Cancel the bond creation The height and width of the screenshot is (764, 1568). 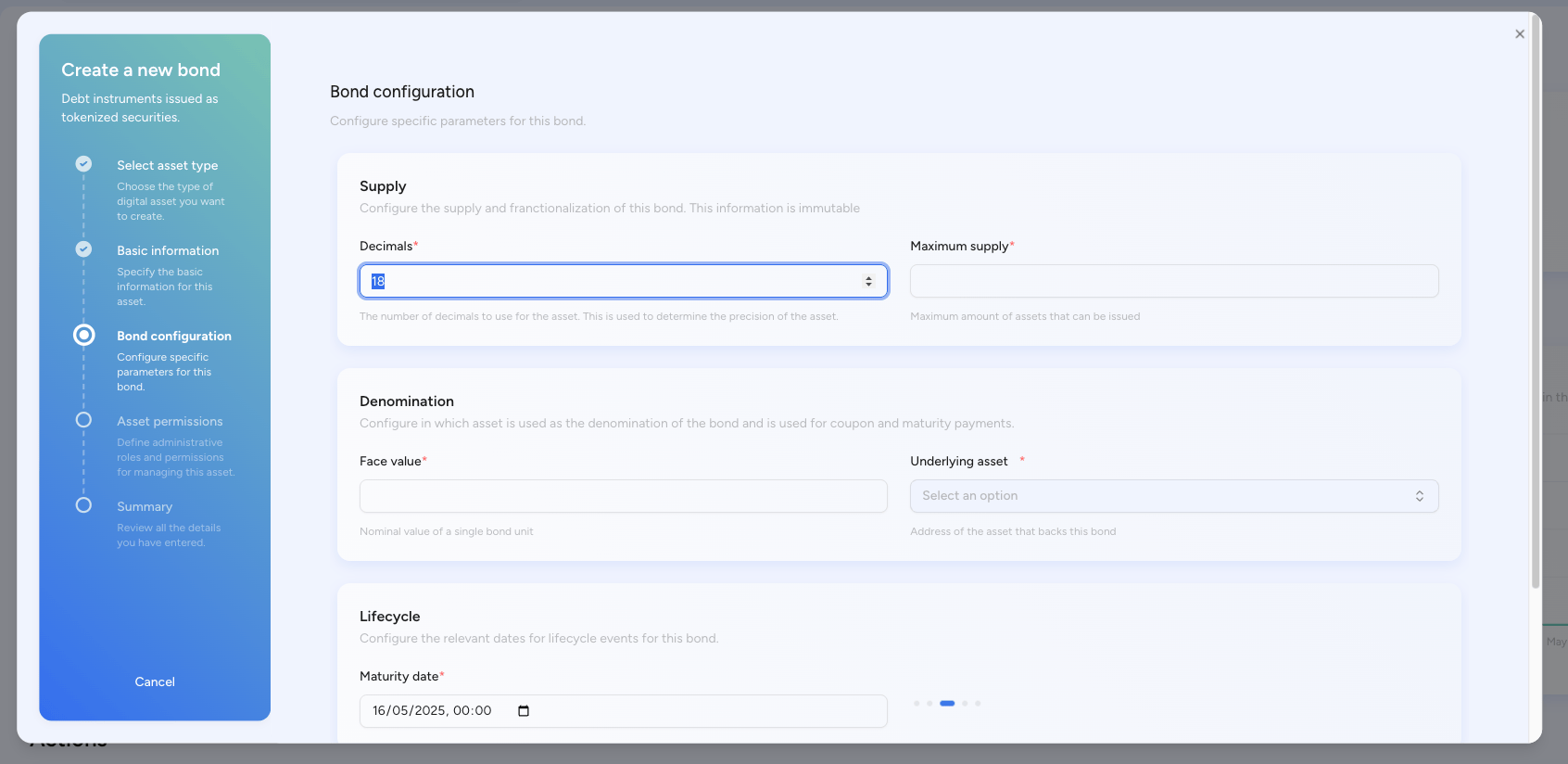point(155,681)
